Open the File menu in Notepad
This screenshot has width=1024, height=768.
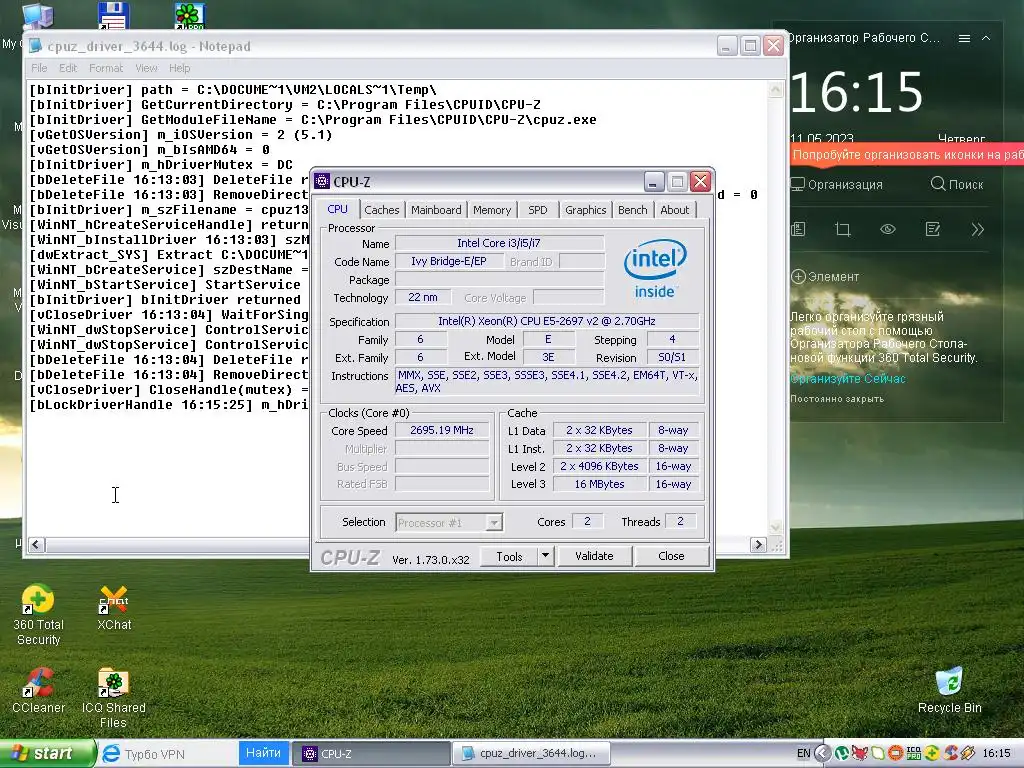pos(39,68)
